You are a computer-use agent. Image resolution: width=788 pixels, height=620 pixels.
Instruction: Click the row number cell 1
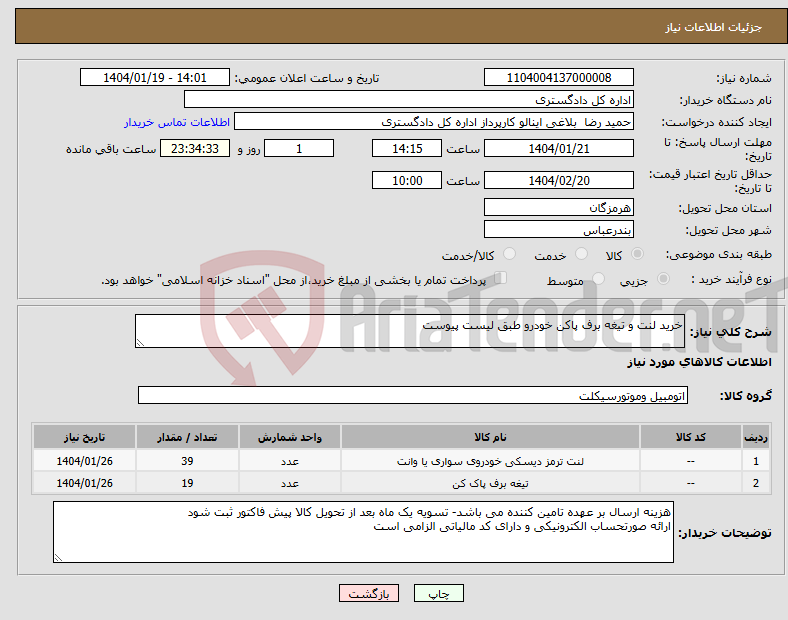pyautogui.click(x=756, y=461)
